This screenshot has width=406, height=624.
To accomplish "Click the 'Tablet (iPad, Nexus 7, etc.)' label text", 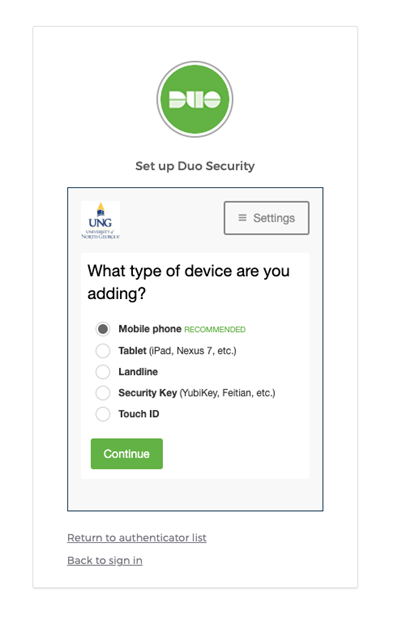I will tap(177, 351).
